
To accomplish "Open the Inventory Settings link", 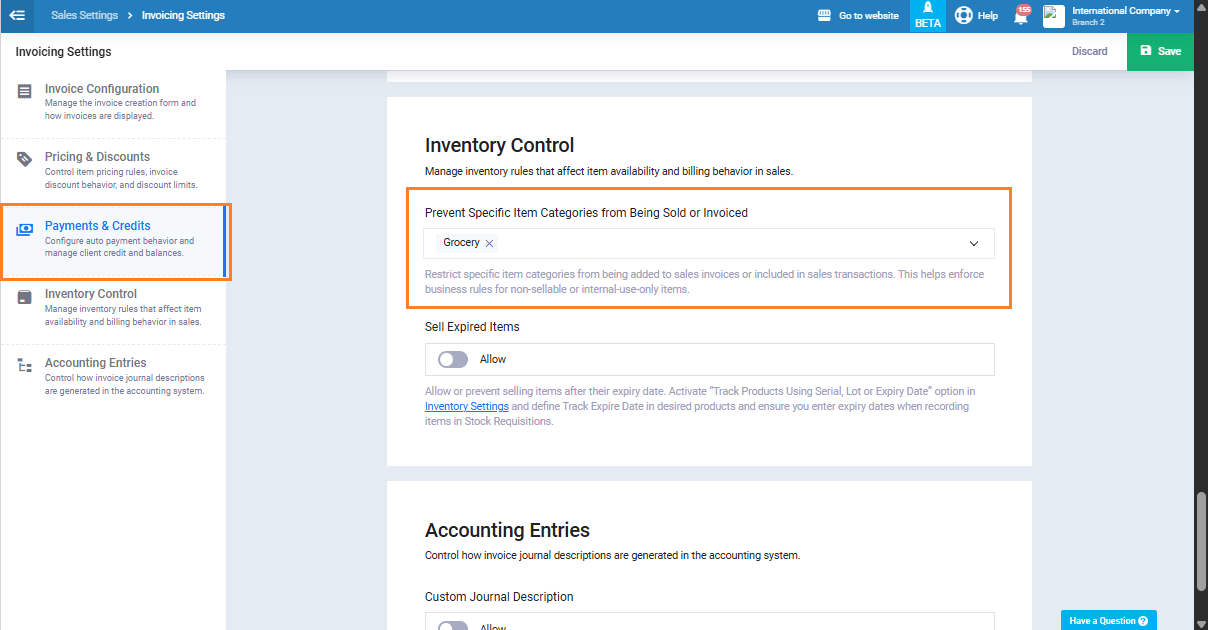I will click(x=467, y=407).
